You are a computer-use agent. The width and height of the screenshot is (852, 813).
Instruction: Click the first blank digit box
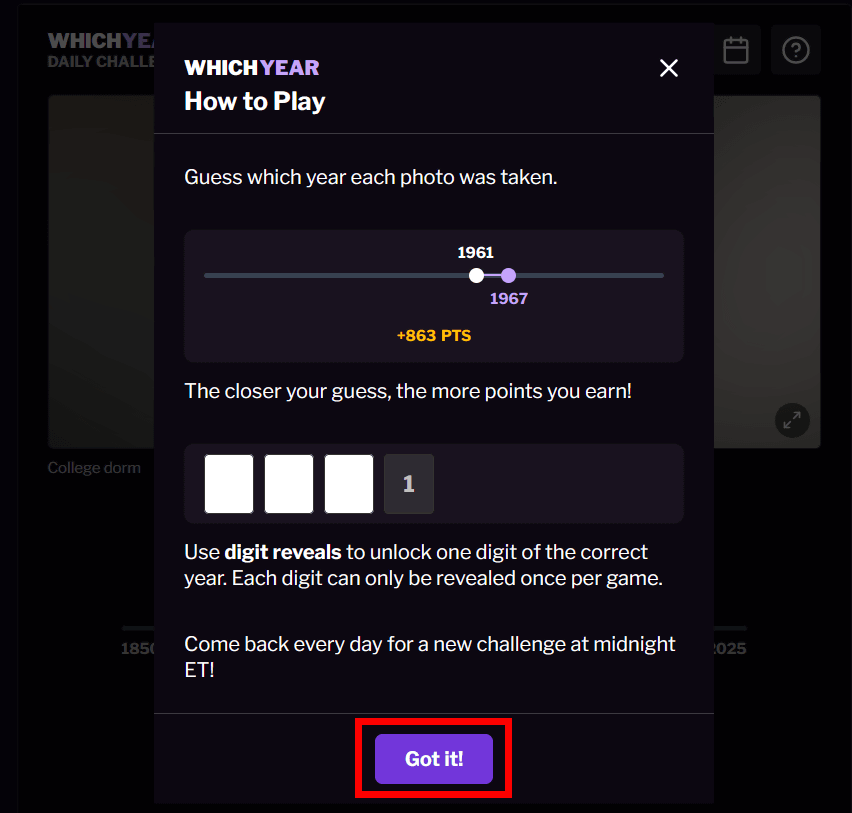click(229, 484)
